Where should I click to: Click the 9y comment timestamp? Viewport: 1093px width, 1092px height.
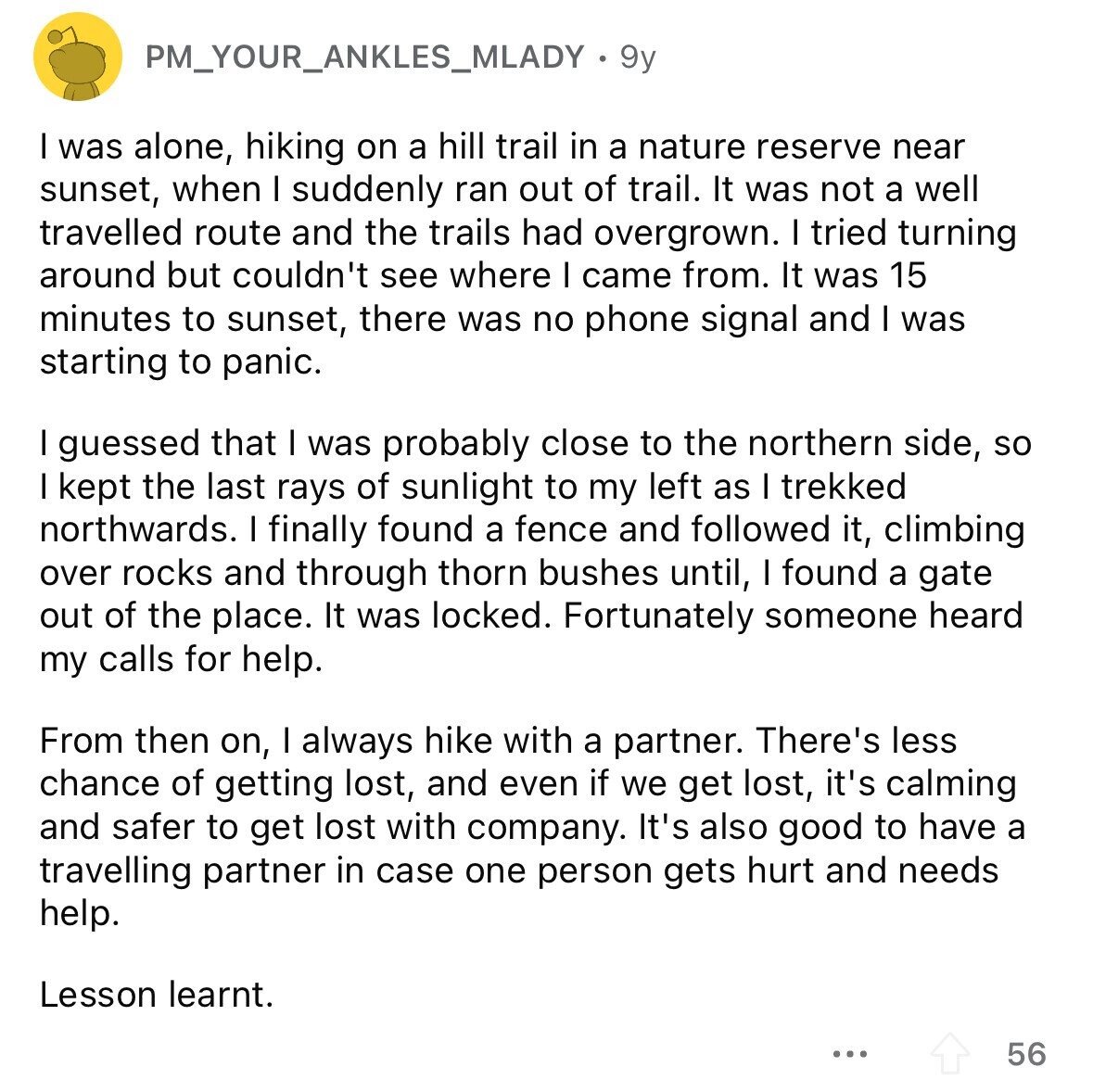638,57
